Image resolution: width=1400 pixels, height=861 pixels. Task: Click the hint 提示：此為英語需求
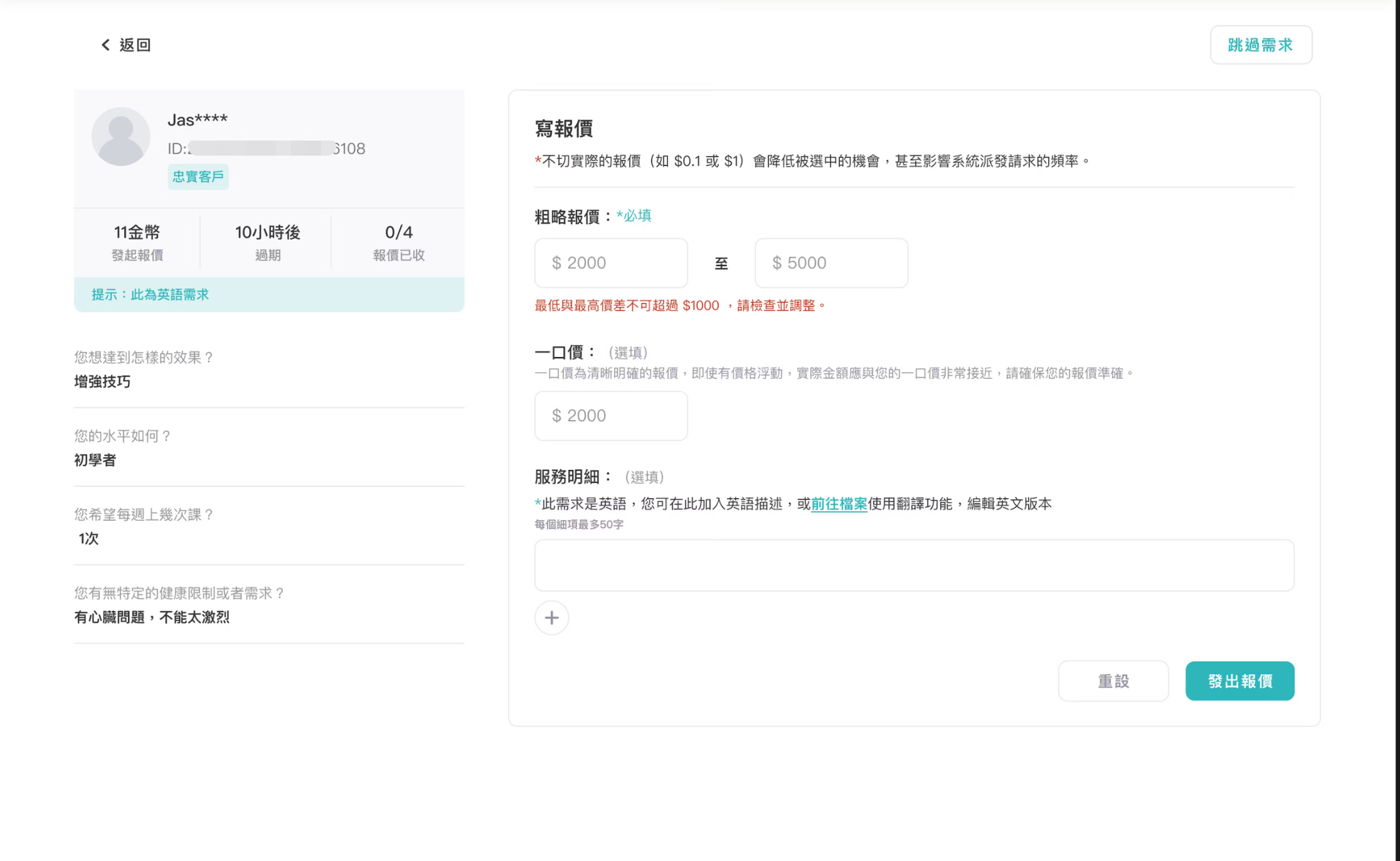tap(269, 294)
